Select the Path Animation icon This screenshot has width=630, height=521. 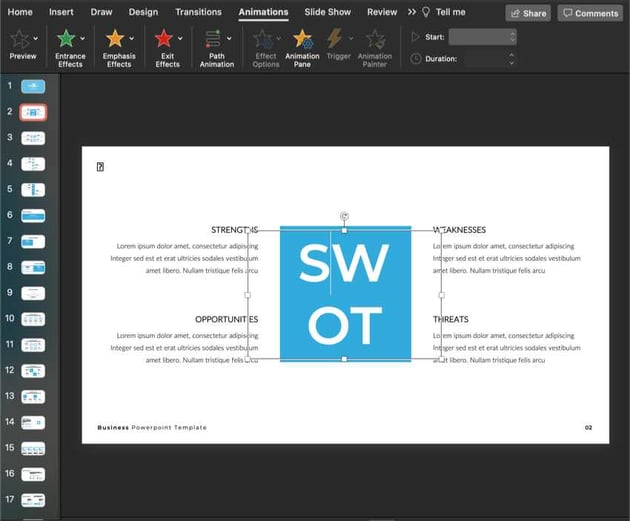point(214,39)
